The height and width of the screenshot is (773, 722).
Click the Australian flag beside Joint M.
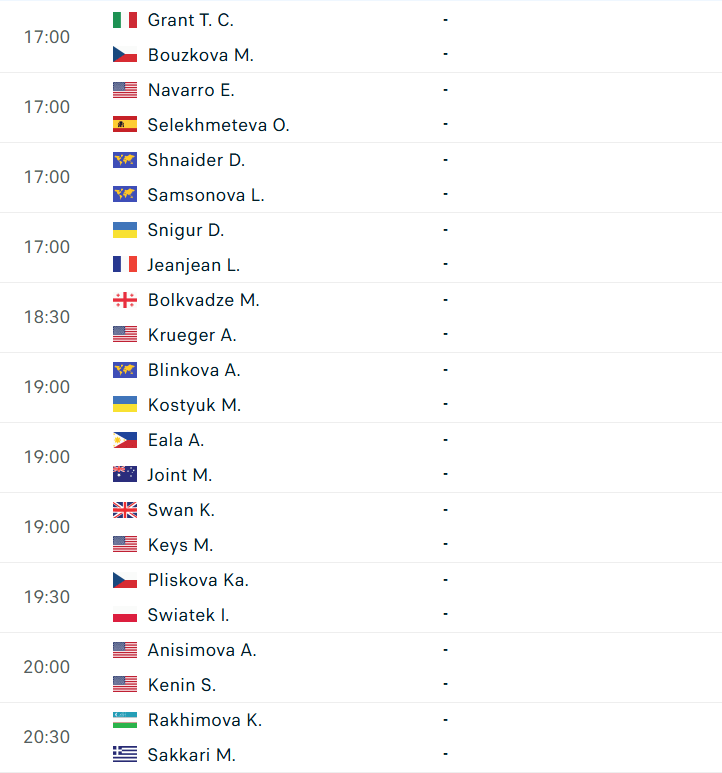tap(125, 475)
